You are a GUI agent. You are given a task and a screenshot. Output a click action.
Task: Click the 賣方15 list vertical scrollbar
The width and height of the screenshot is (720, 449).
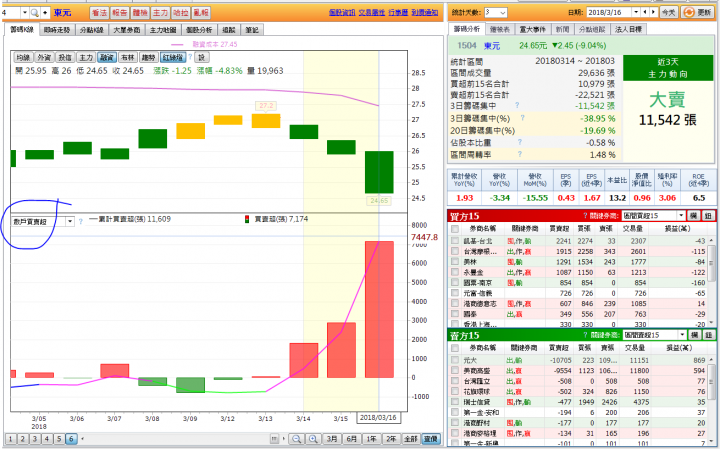coord(712,399)
